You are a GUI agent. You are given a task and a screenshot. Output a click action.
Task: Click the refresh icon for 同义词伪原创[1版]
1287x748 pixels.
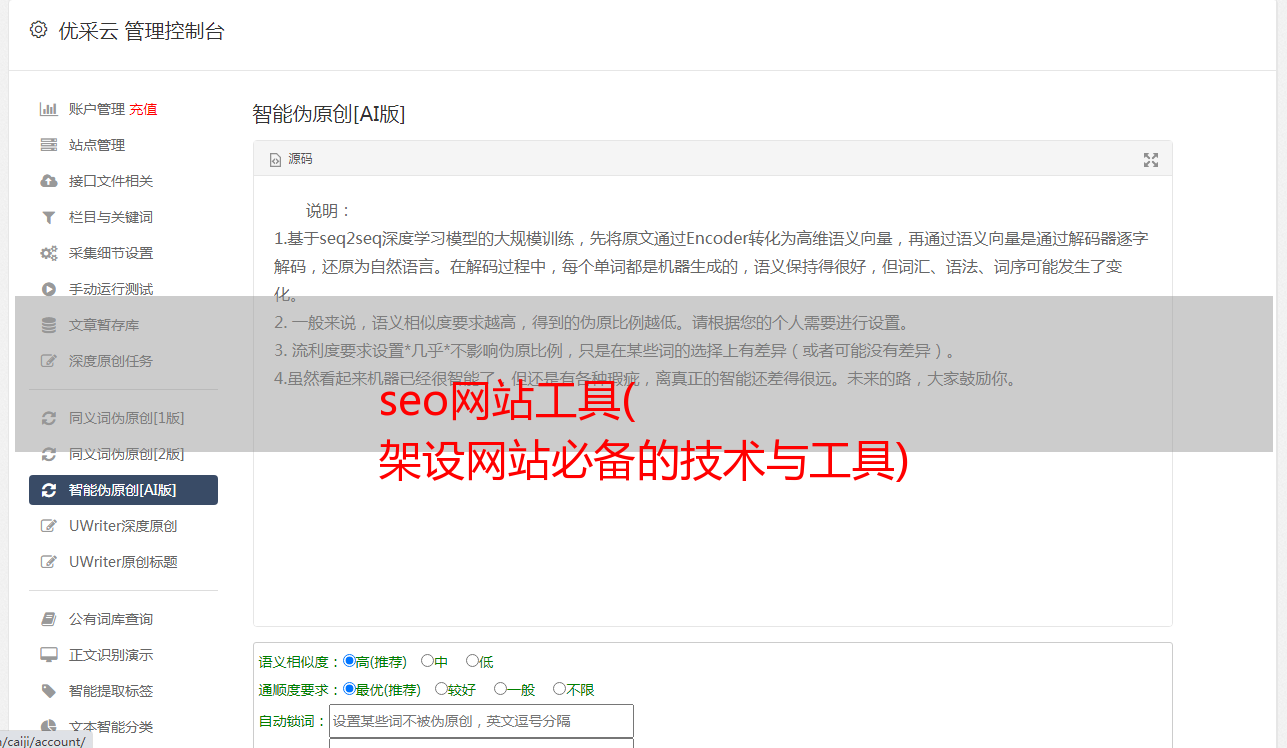point(48,418)
